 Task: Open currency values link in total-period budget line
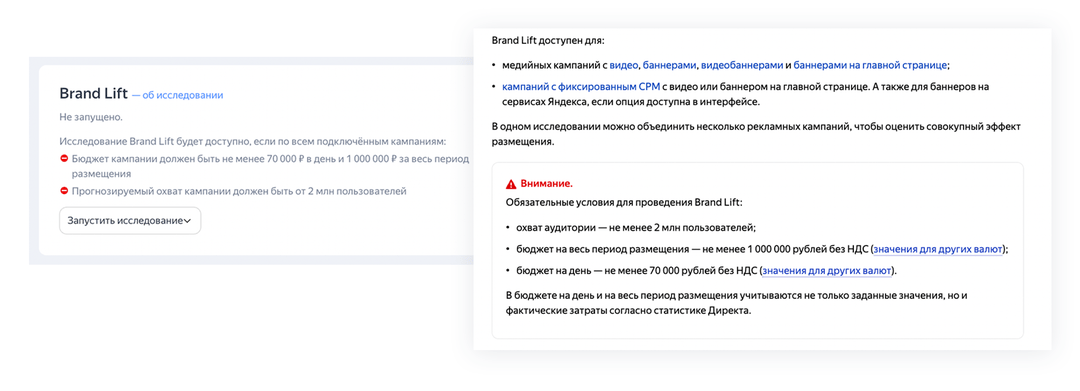(x=937, y=249)
